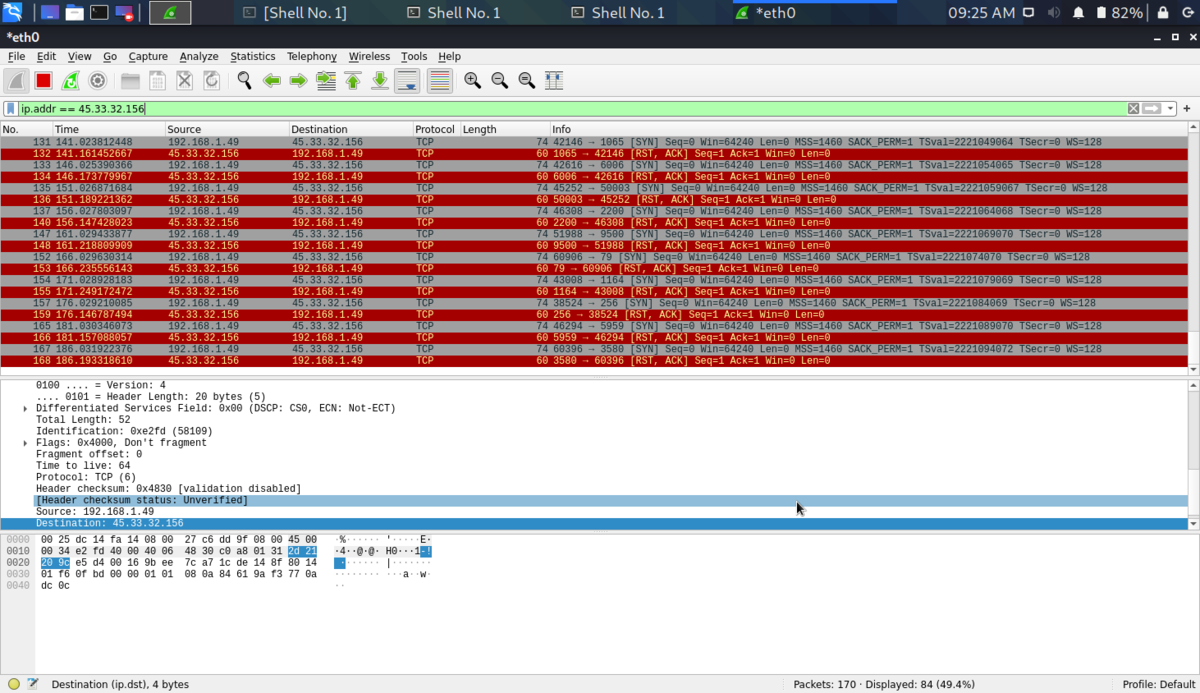The height and width of the screenshot is (693, 1200).
Task: Zoom in packet text icon
Action: pos(472,81)
